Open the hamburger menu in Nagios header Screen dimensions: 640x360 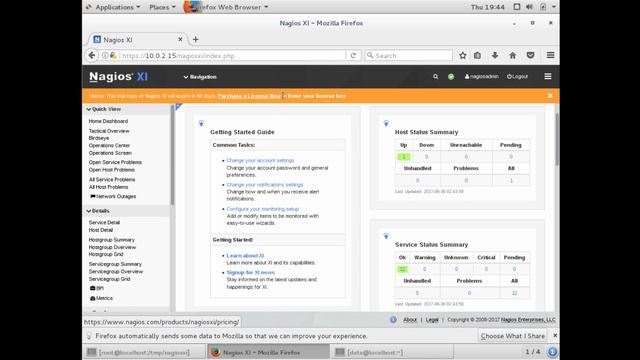tap(548, 76)
